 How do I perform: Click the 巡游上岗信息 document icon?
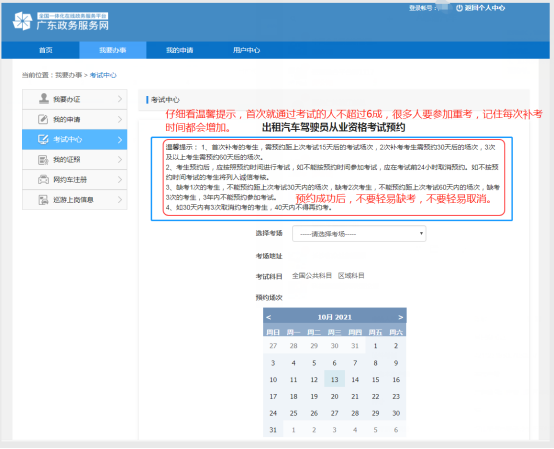point(43,200)
